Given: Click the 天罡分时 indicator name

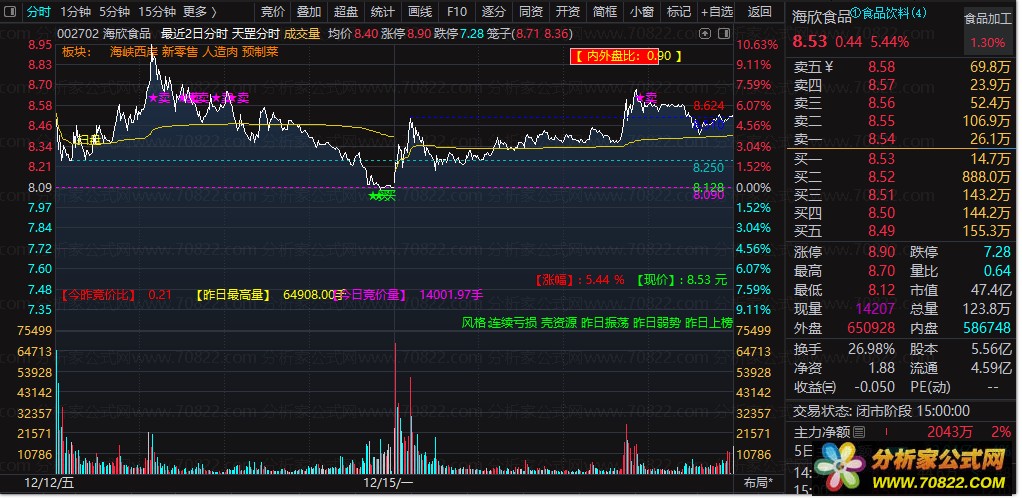Looking at the screenshot, I should pos(256,33).
